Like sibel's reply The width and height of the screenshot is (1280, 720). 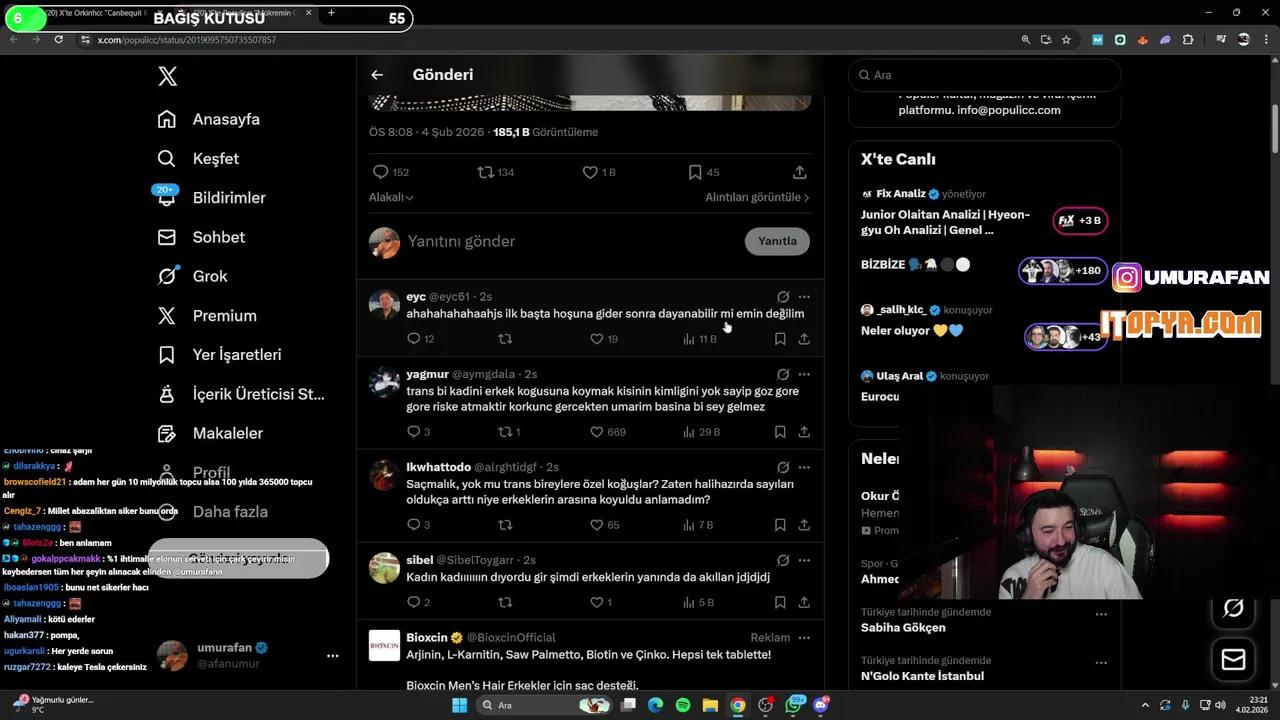point(597,602)
